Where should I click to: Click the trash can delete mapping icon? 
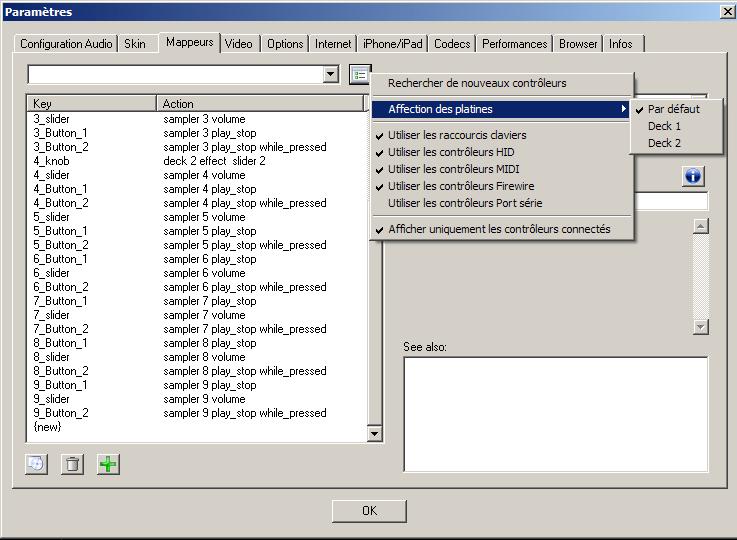click(x=72, y=464)
